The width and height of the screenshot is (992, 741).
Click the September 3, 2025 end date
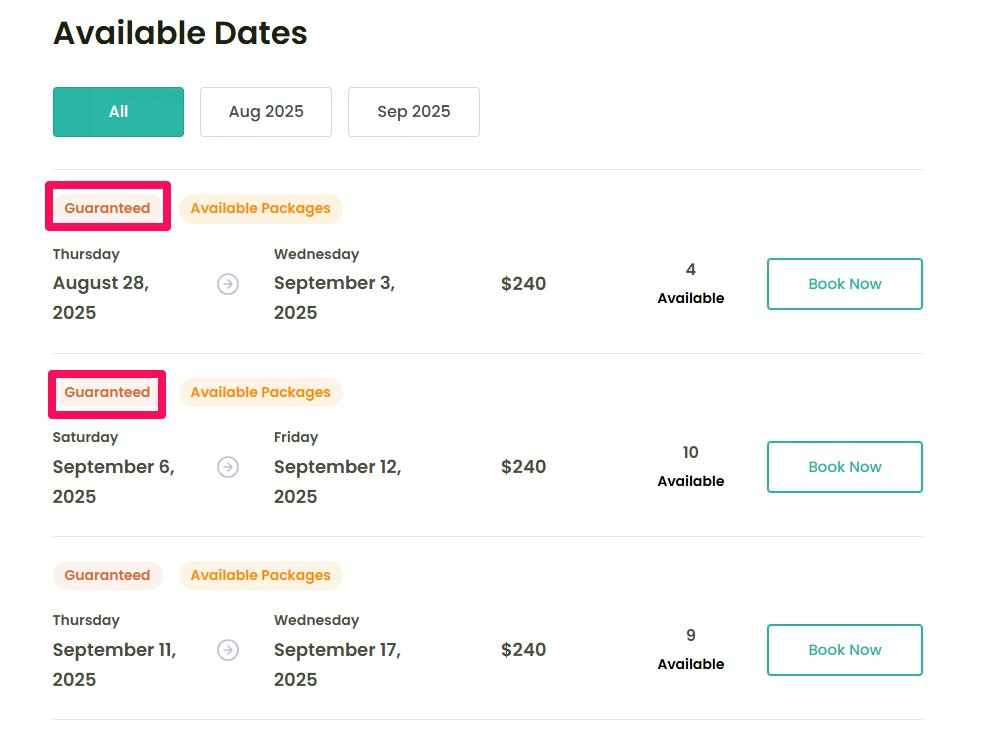(x=334, y=297)
